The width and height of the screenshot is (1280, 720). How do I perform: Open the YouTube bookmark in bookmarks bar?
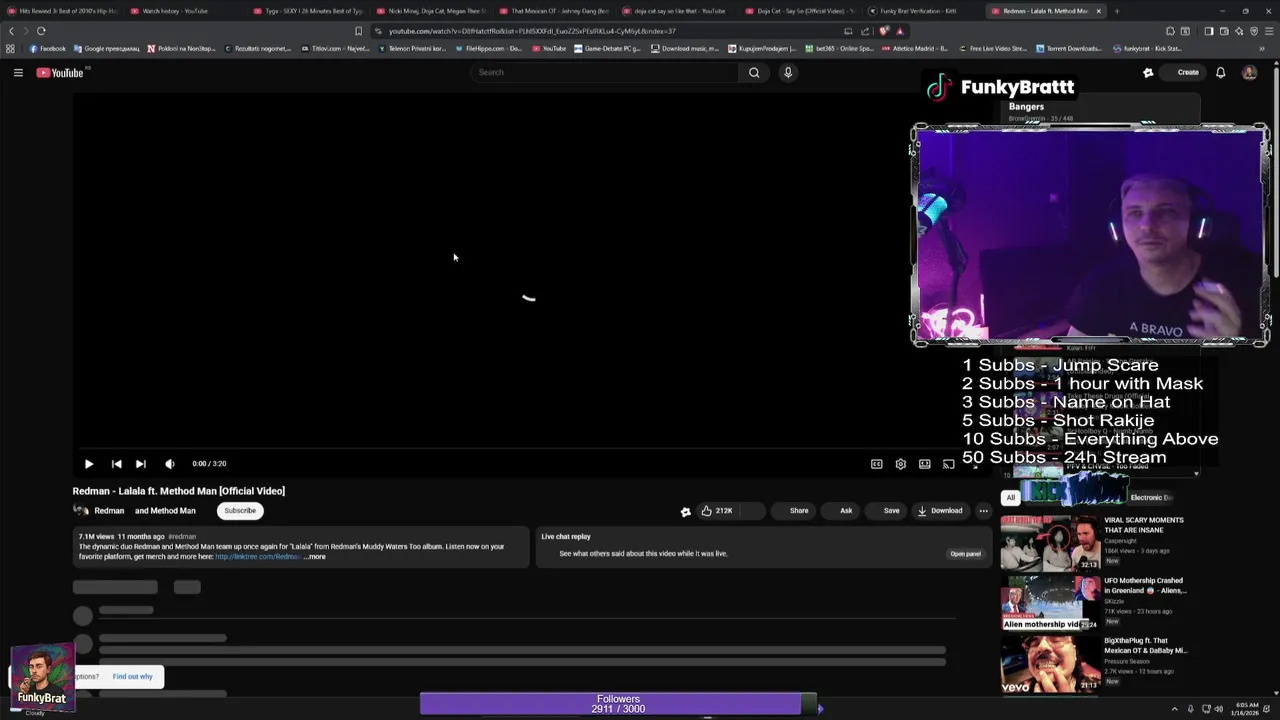(x=548, y=48)
